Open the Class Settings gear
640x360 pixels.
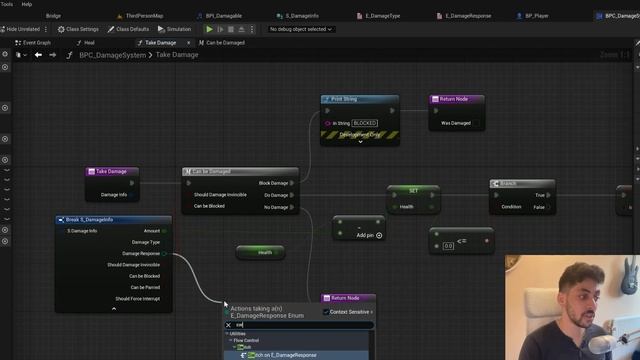click(x=78, y=29)
